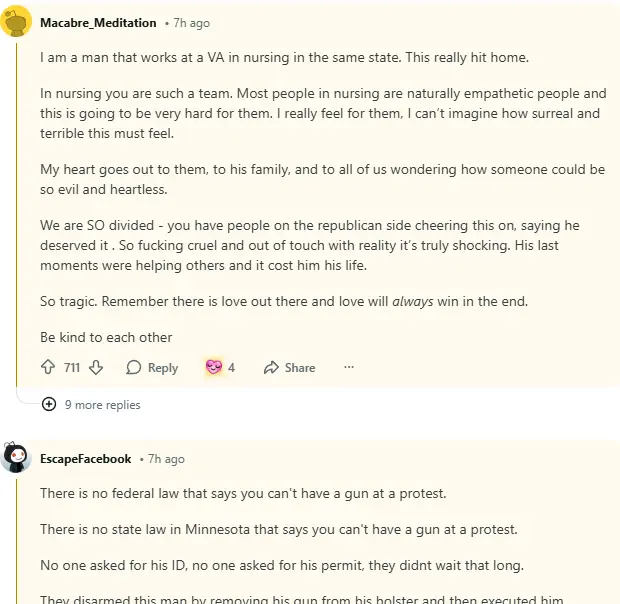Open the EscapeFacebook username profile link
This screenshot has height=604, width=620.
click(85, 459)
